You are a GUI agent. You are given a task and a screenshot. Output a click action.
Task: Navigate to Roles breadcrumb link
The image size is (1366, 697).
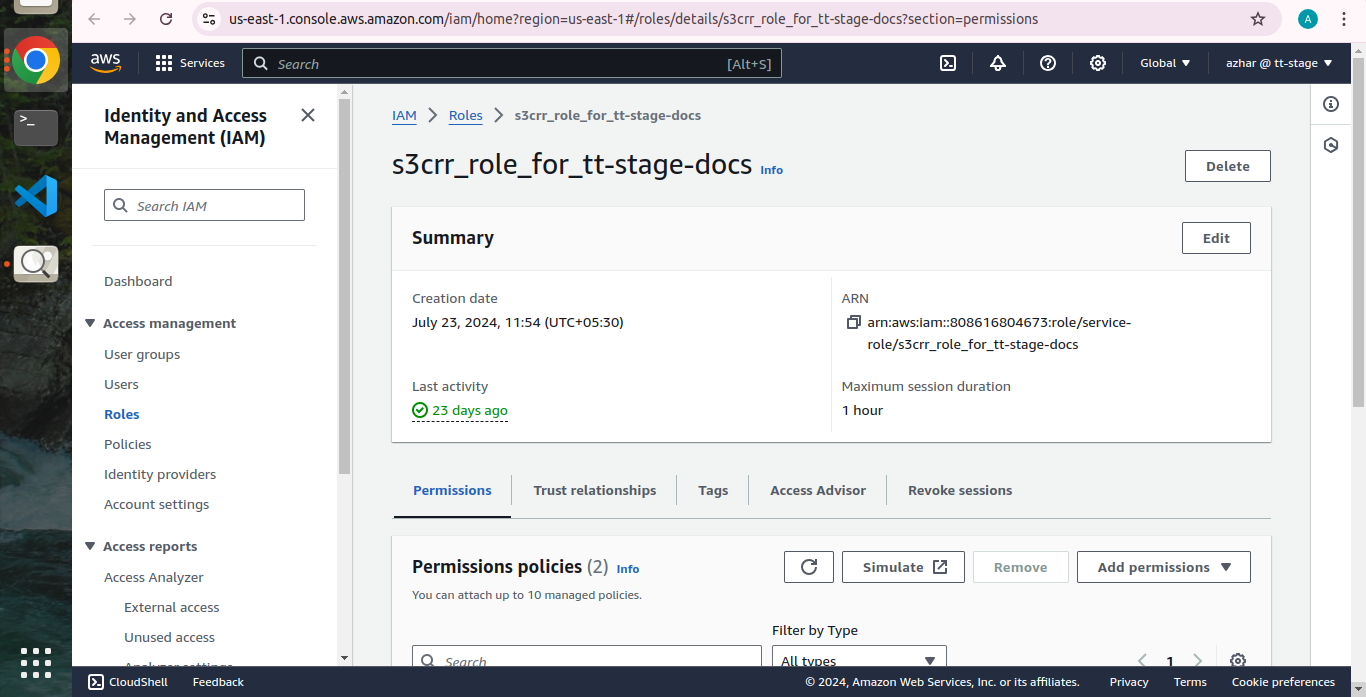pyautogui.click(x=465, y=115)
